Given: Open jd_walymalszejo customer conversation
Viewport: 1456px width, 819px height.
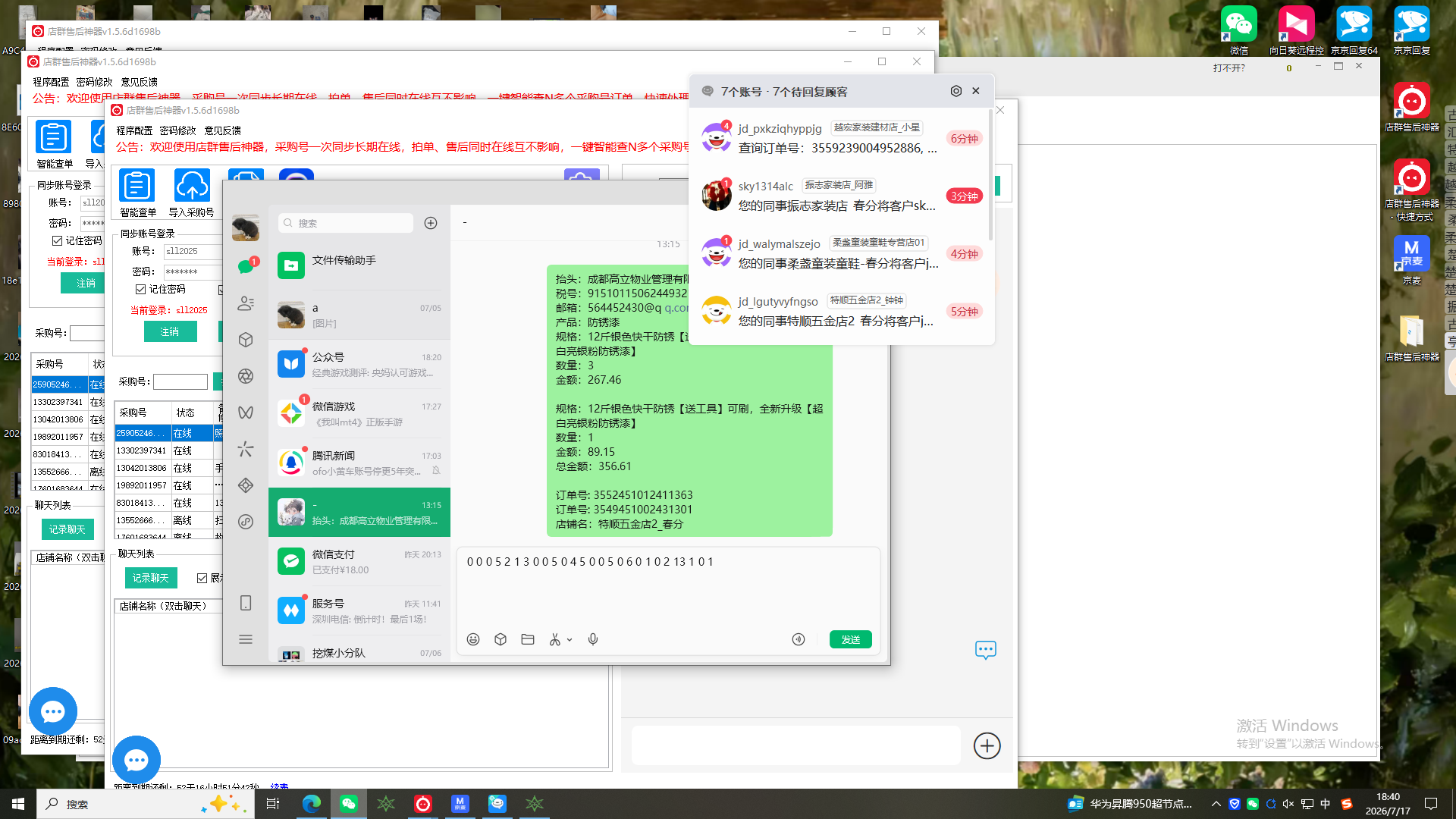Looking at the screenshot, I should click(839, 253).
